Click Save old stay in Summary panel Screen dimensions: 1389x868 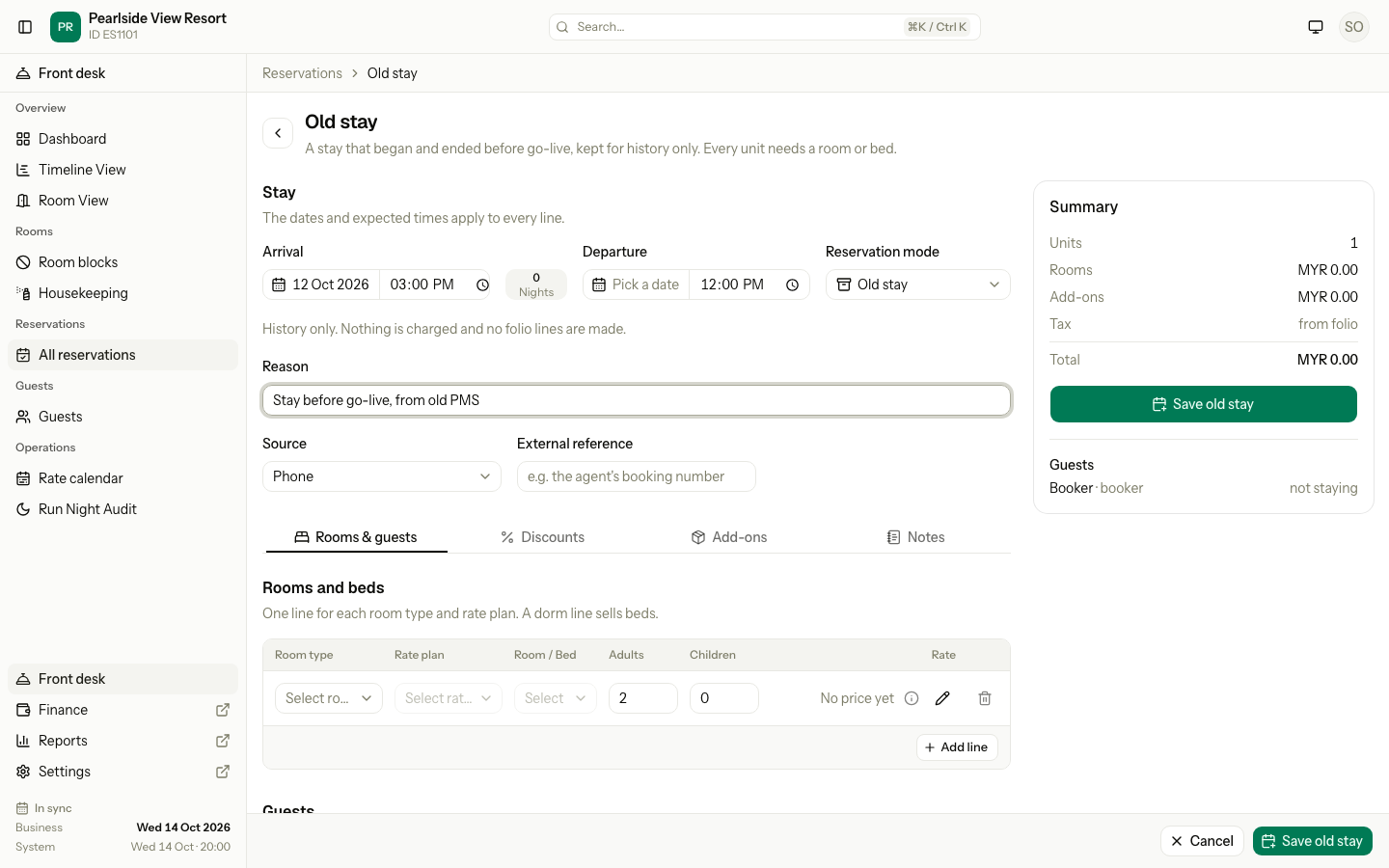click(1204, 404)
